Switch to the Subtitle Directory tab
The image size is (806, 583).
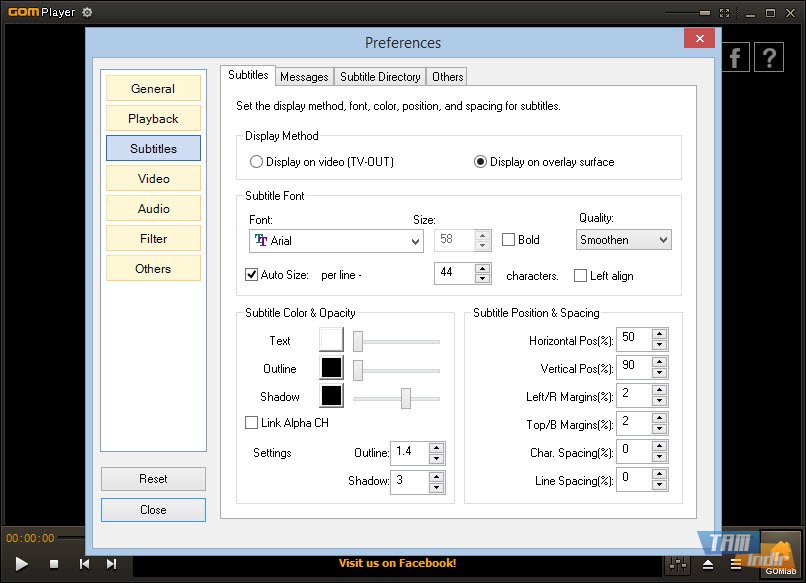coord(380,77)
